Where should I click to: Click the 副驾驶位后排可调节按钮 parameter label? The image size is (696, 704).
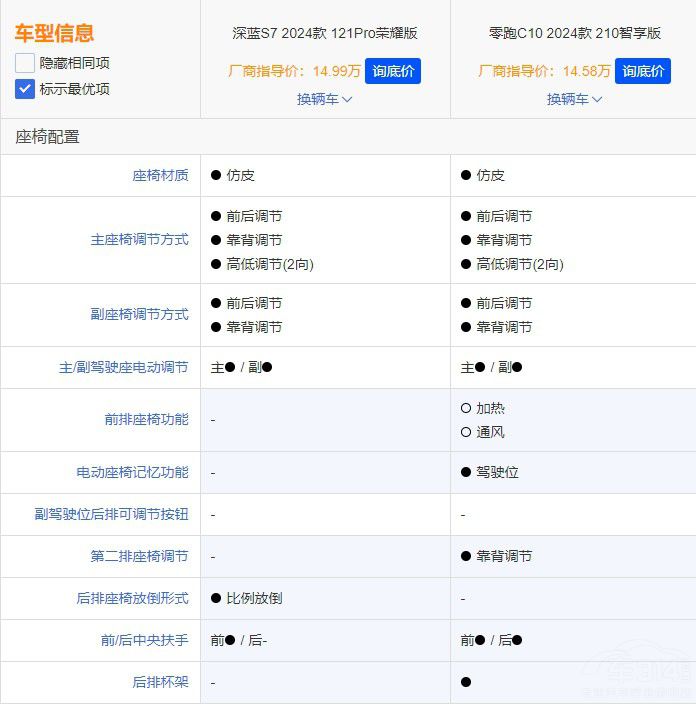pyautogui.click(x=111, y=514)
